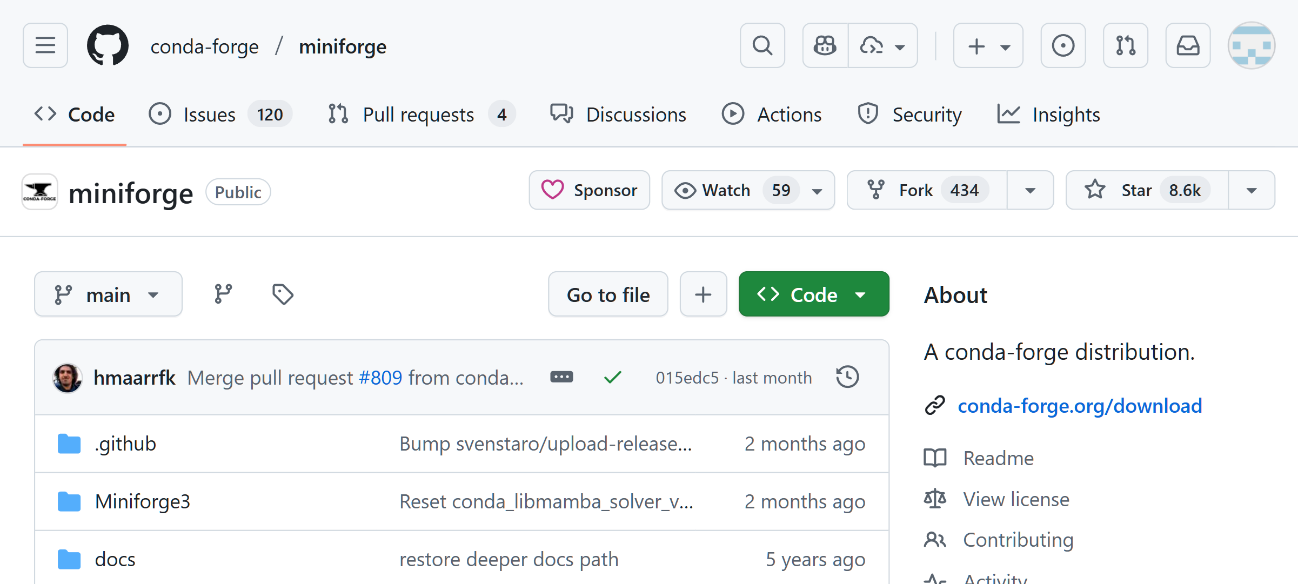Open the hamburger navigation menu
This screenshot has height=584, width=1298.
point(45,46)
